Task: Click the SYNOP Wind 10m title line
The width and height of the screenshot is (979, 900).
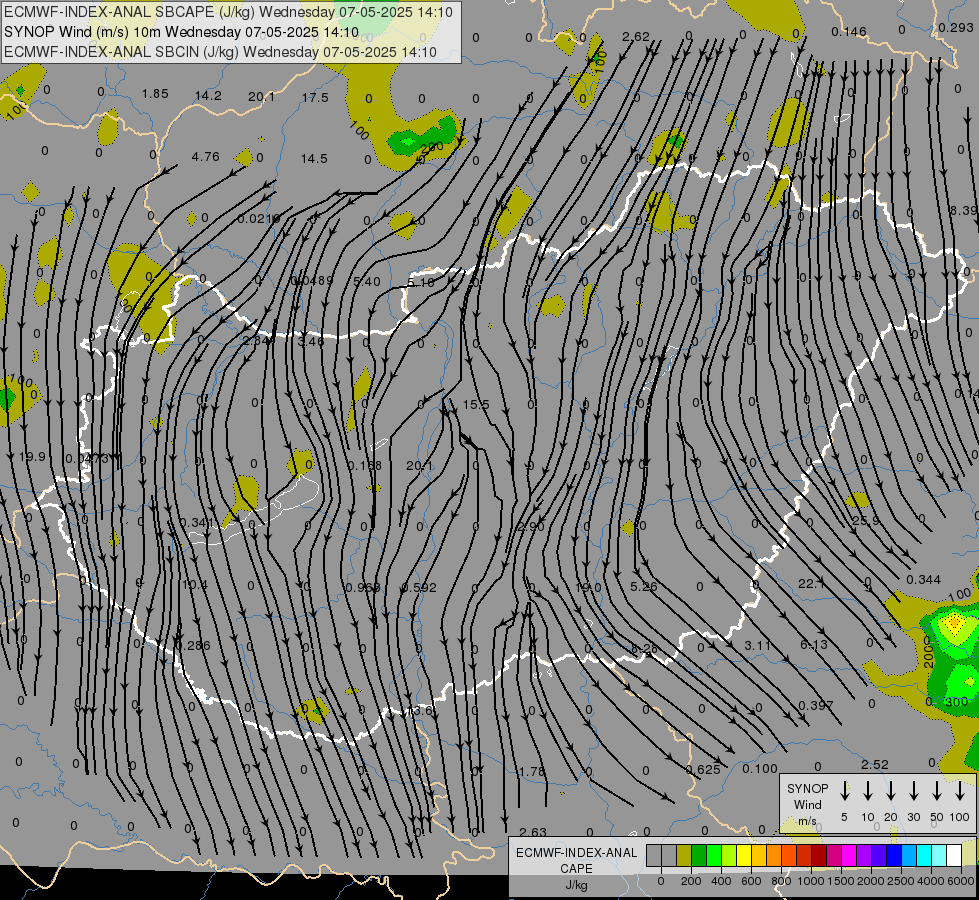Action: coord(181,32)
